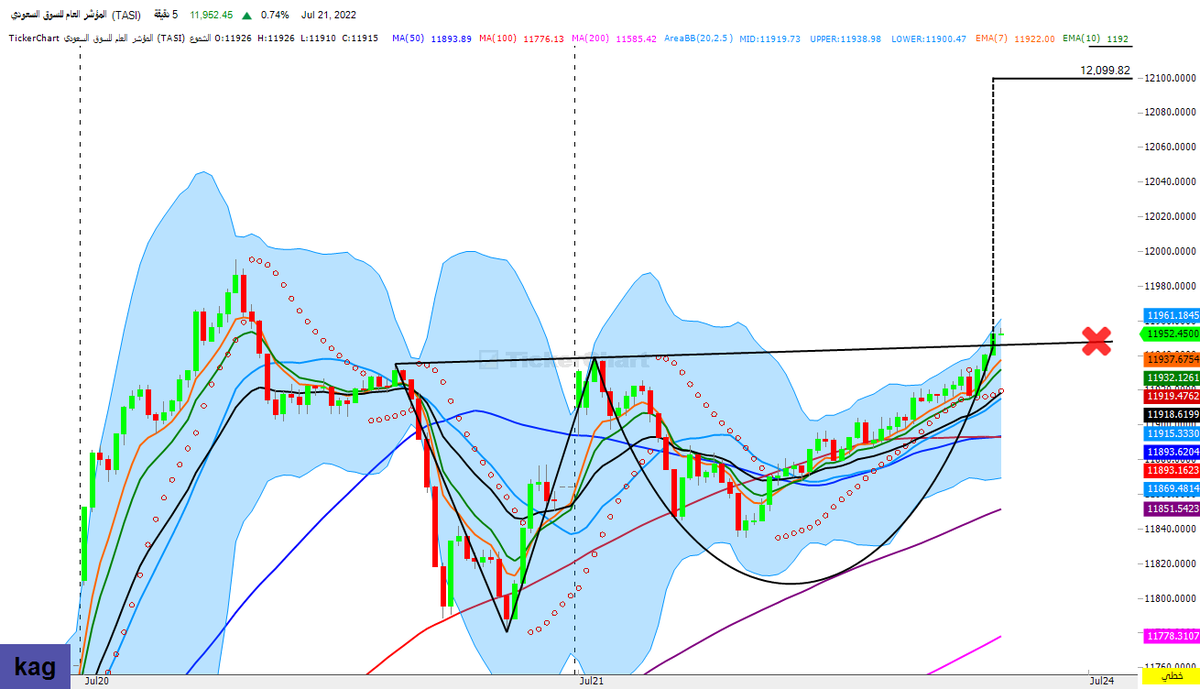1200x689 pixels.
Task: Click the Jul21 date on time axis
Action: click(x=591, y=680)
